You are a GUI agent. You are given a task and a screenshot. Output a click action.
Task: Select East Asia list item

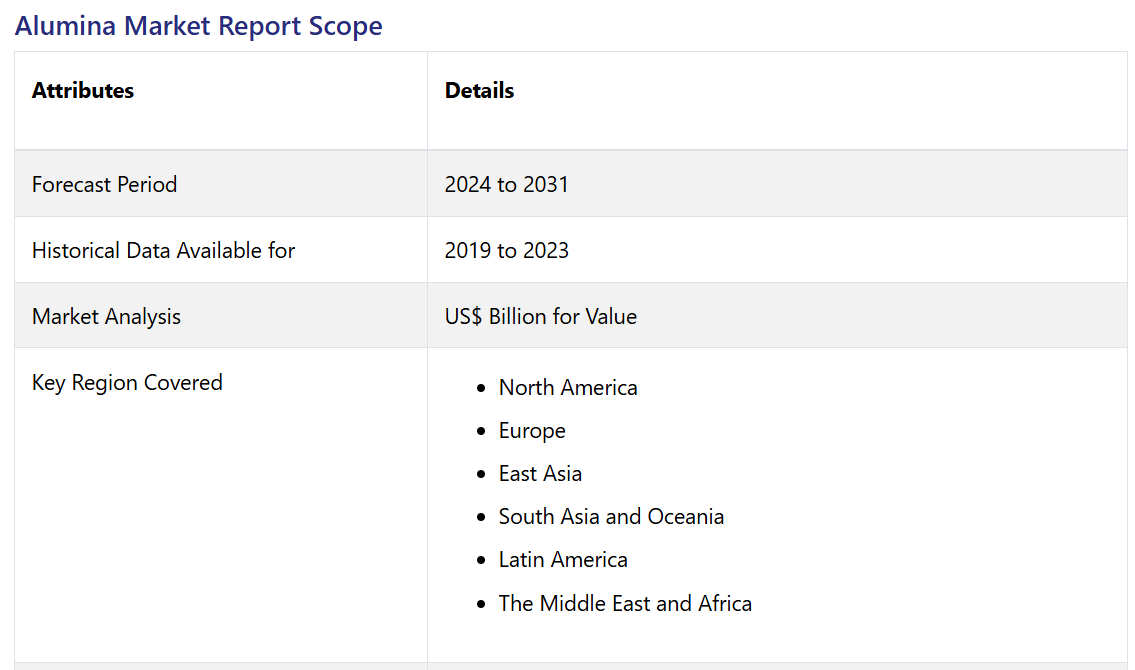(540, 473)
